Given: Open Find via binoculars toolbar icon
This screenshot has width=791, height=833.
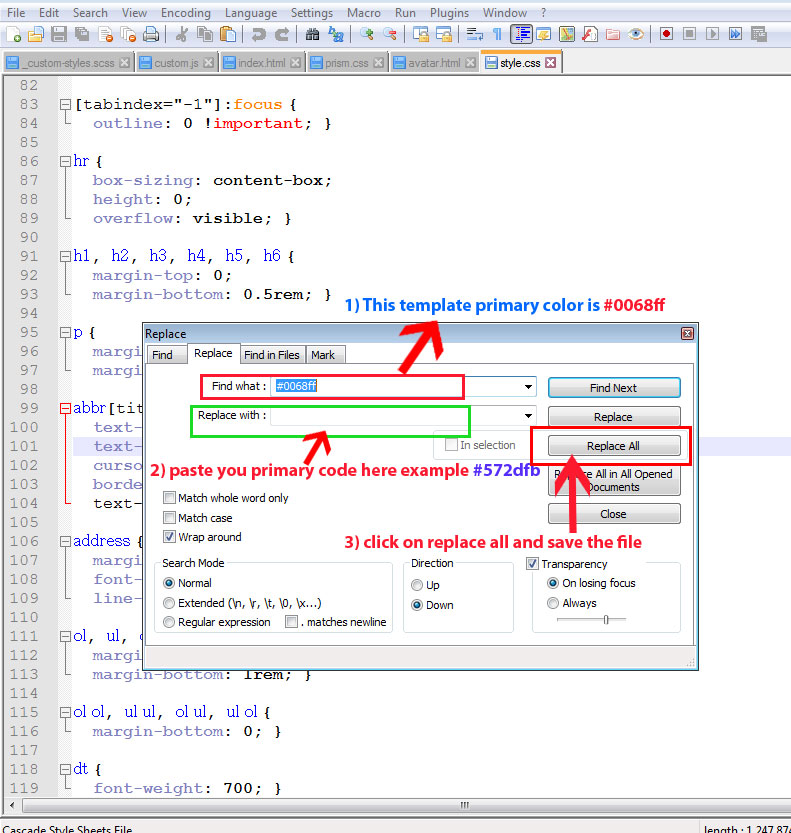Looking at the screenshot, I should point(313,34).
